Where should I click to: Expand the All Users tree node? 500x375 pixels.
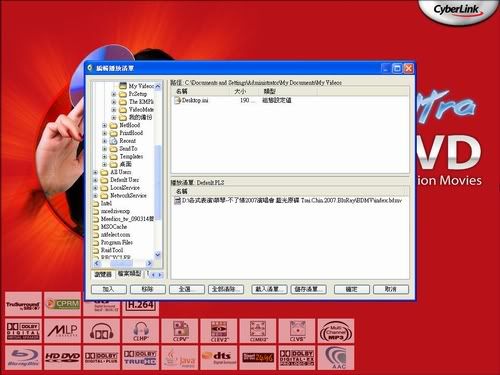(95, 172)
